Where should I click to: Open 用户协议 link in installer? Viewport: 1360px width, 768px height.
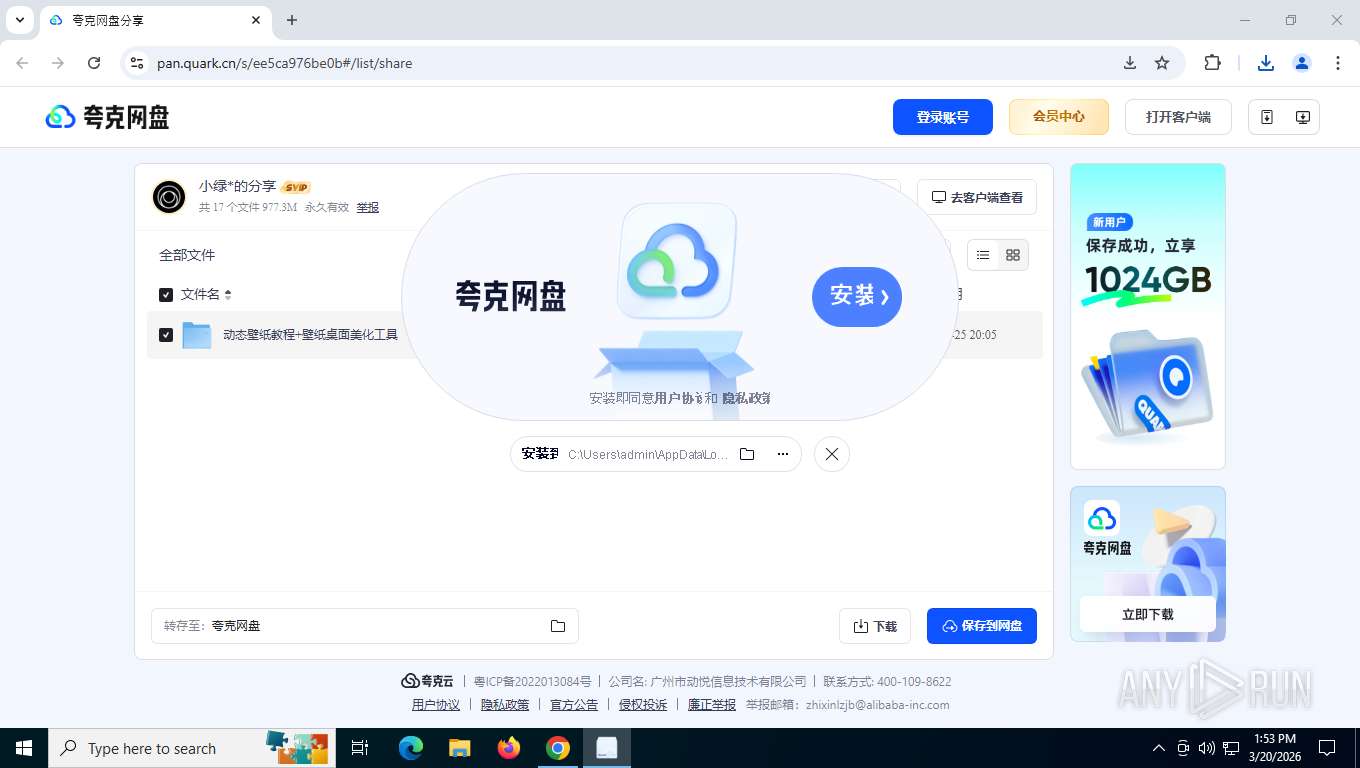coord(679,398)
